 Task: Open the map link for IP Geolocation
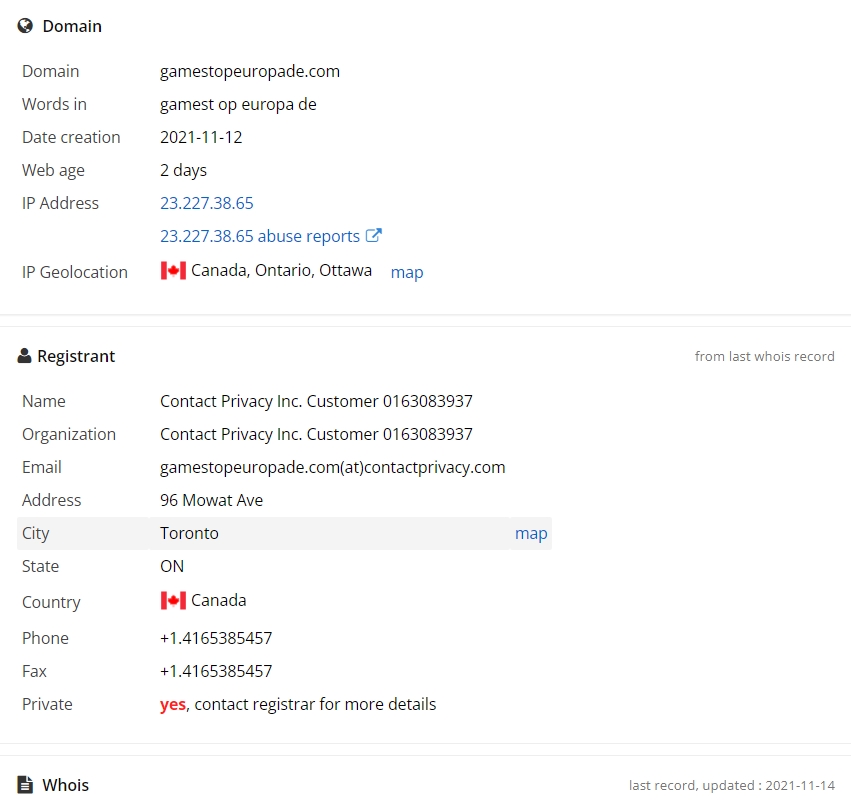[x=406, y=272]
